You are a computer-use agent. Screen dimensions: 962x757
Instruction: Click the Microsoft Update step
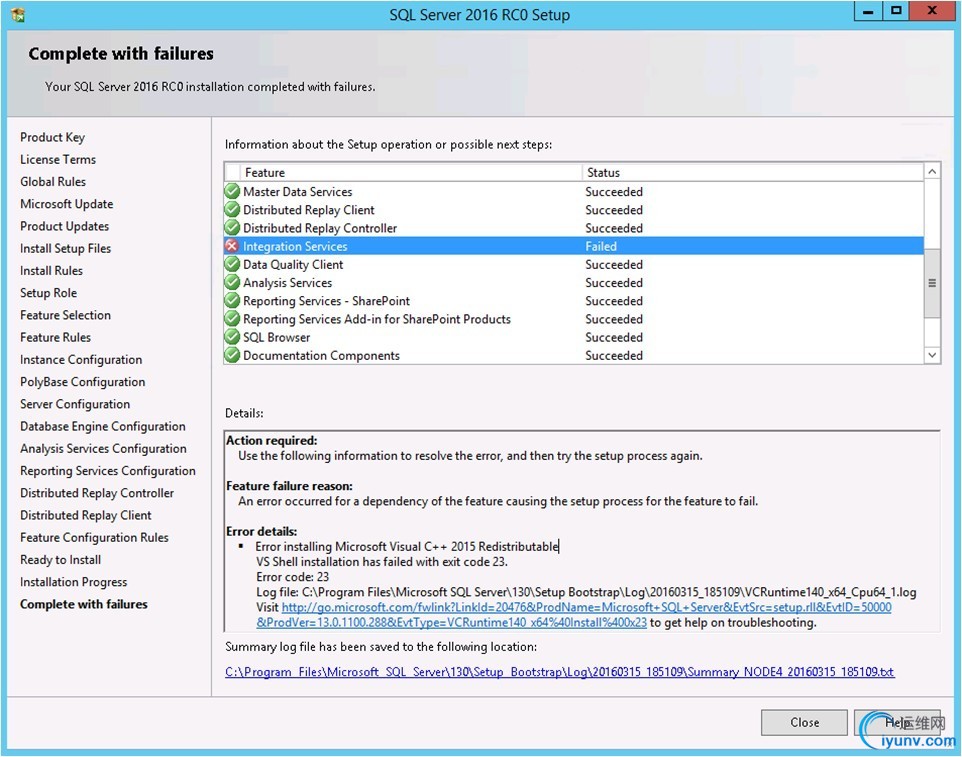click(66, 204)
